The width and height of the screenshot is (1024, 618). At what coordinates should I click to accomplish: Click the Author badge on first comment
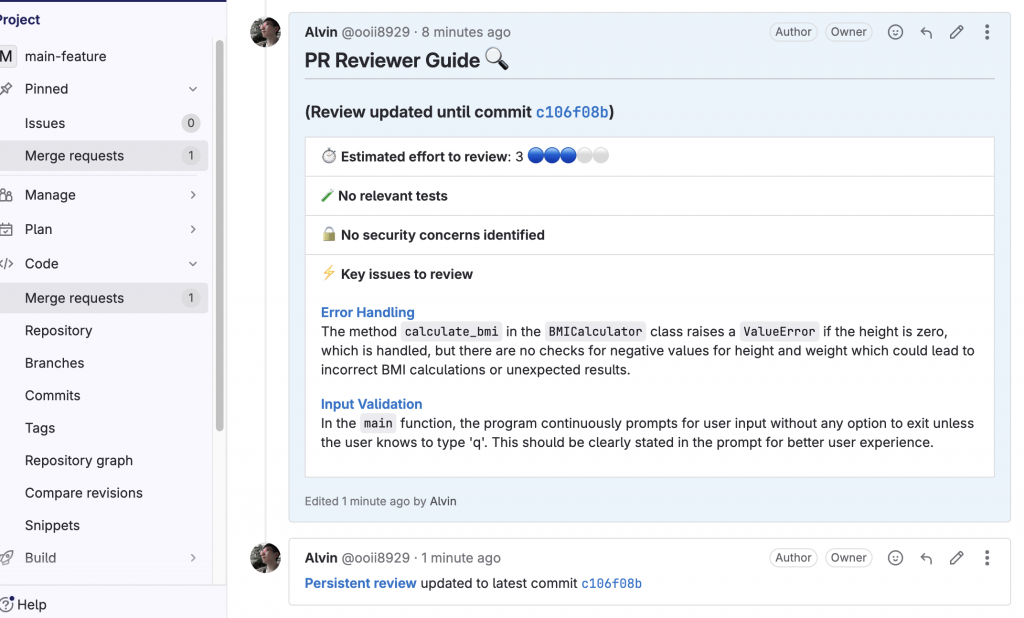[x=793, y=32]
